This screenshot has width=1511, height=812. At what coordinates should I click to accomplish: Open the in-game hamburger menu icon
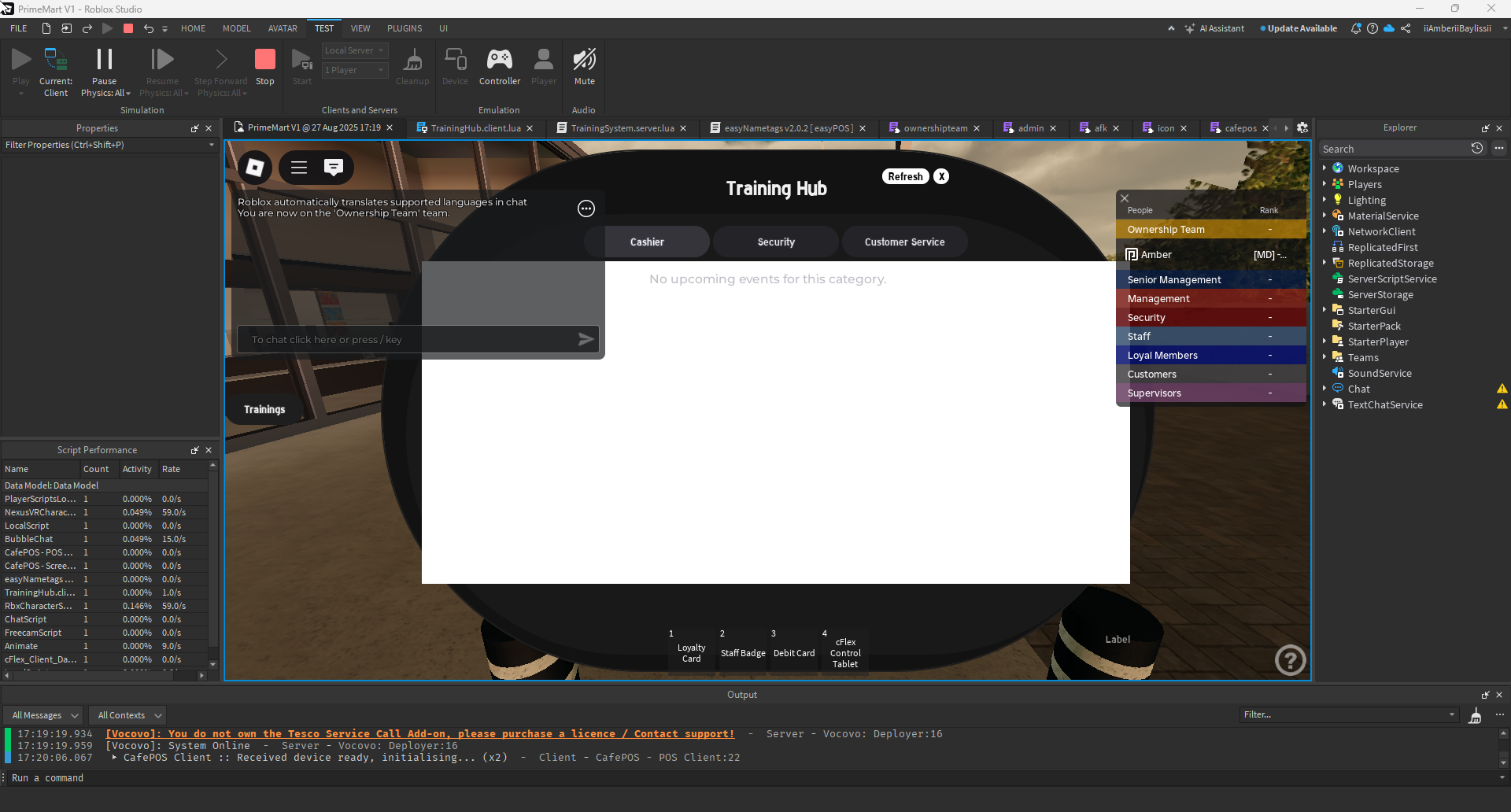coord(299,167)
